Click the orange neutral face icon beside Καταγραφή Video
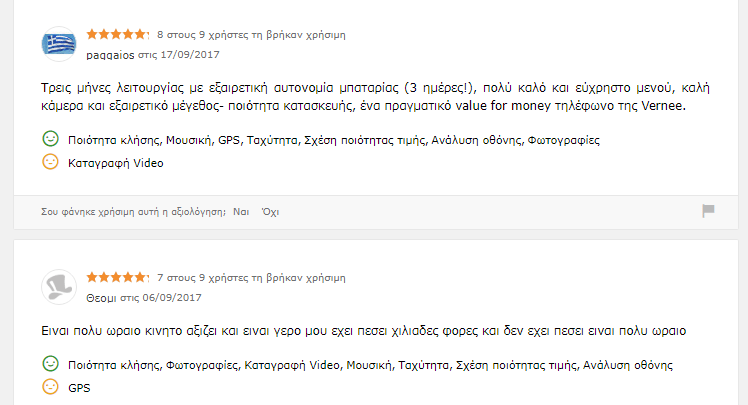The height and width of the screenshot is (405, 748). (x=50, y=162)
